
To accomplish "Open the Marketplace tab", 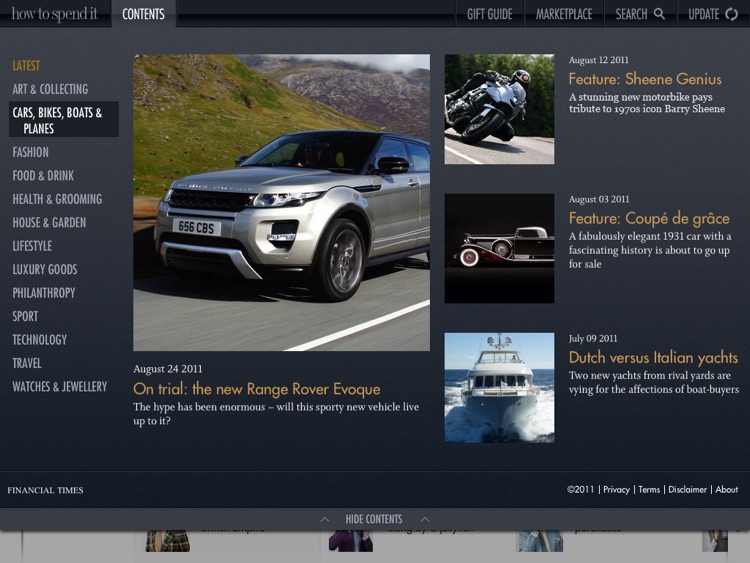I will (564, 14).
